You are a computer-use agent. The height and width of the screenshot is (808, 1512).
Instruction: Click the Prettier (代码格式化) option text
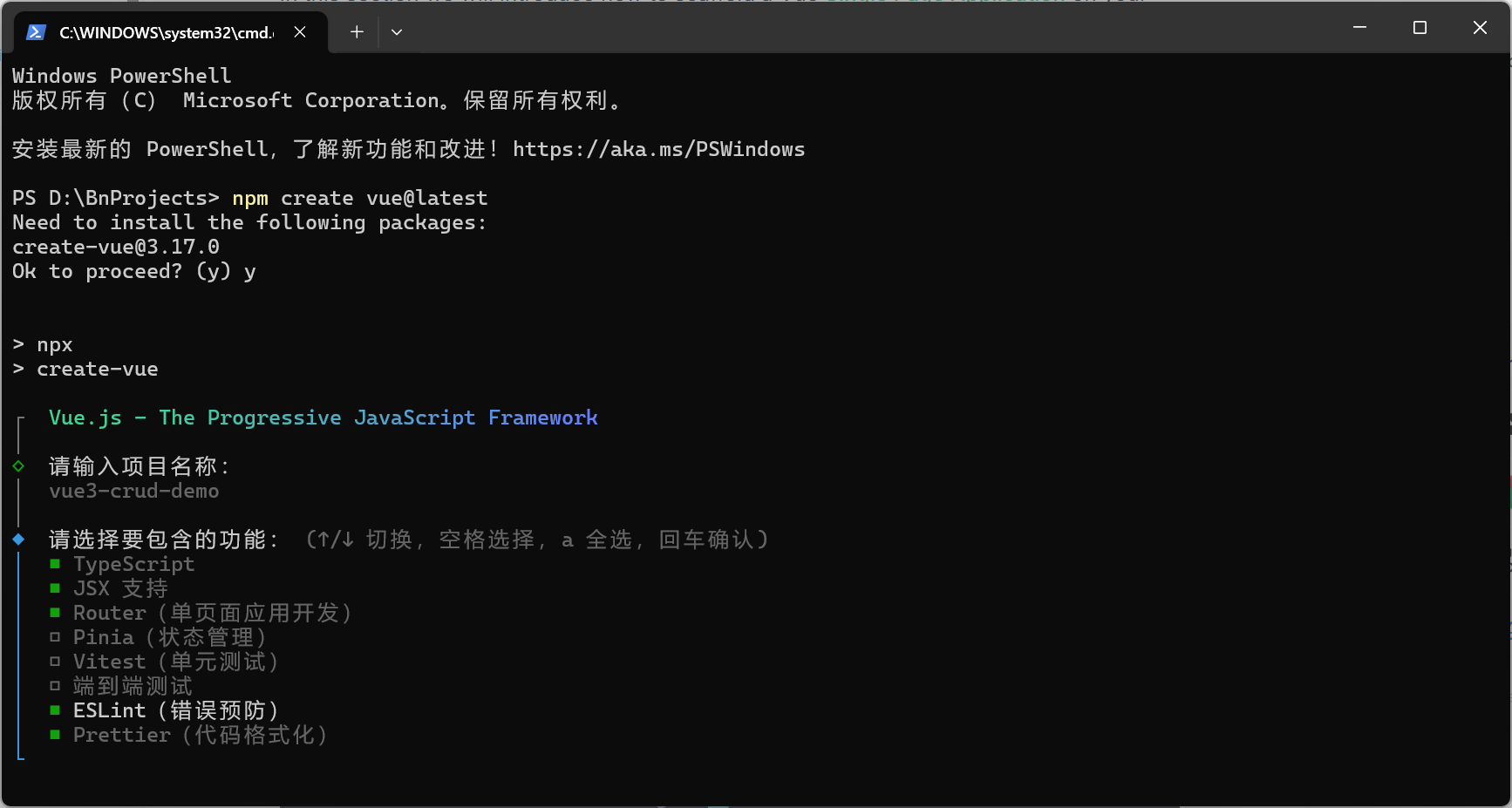coord(201,735)
